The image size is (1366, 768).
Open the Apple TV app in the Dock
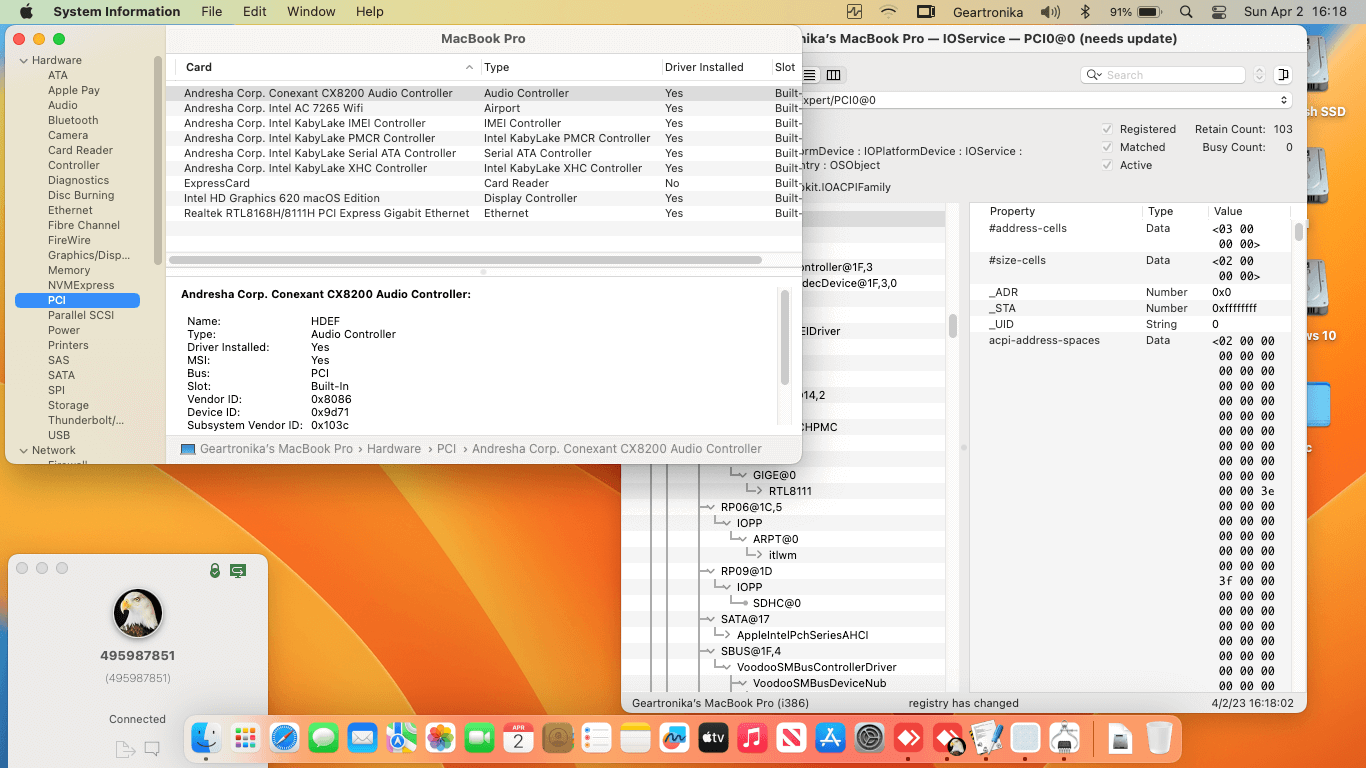[713, 739]
